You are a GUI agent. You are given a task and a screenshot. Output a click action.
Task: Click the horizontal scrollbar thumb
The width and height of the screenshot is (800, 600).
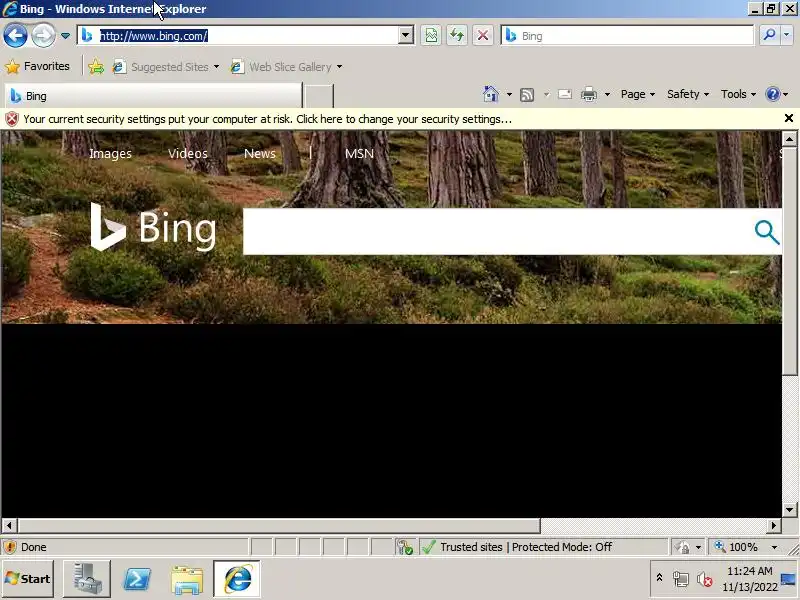click(x=279, y=526)
